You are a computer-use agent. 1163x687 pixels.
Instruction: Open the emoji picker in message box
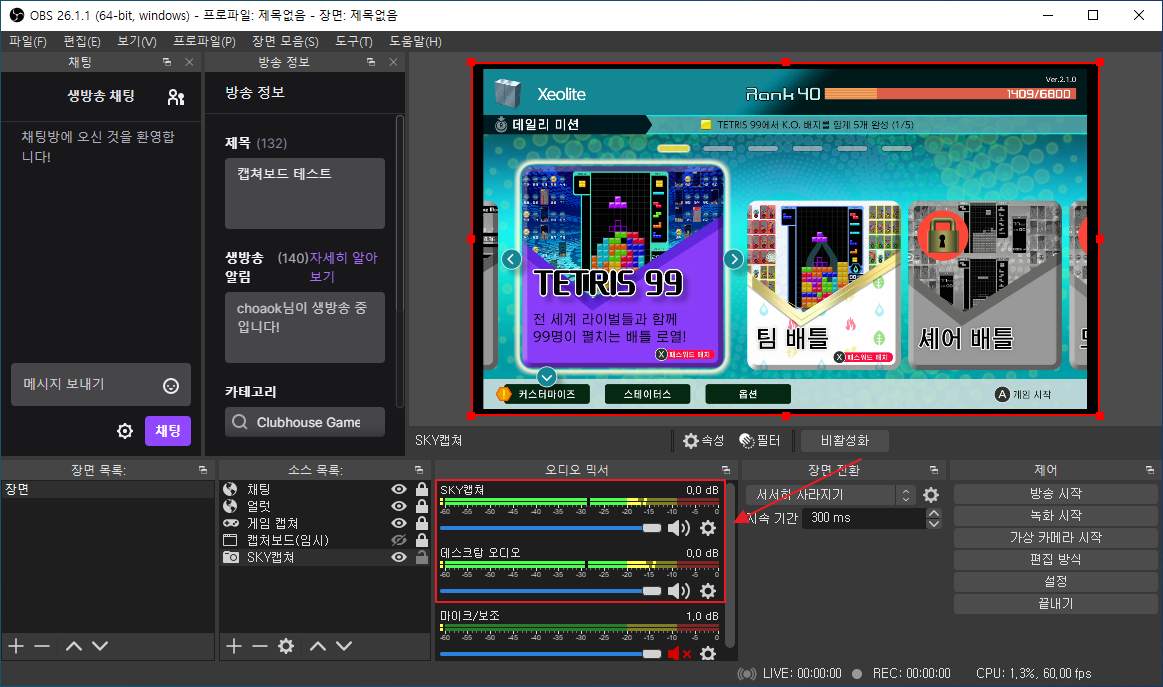(171, 385)
